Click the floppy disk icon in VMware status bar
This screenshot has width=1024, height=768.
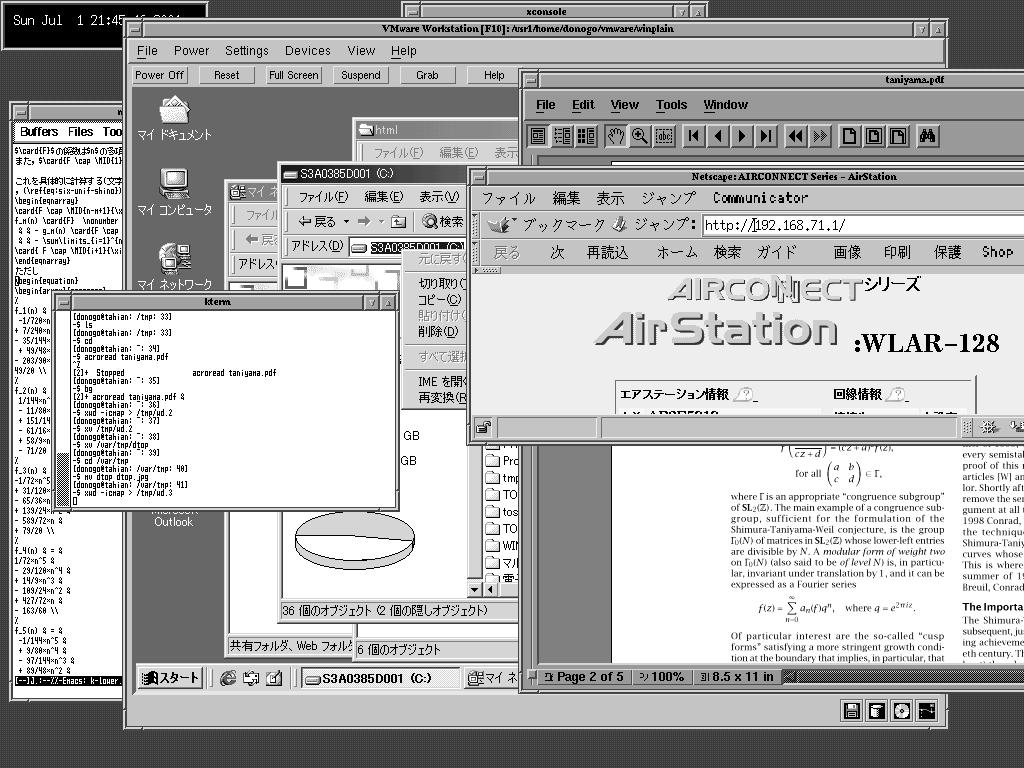tap(852, 711)
